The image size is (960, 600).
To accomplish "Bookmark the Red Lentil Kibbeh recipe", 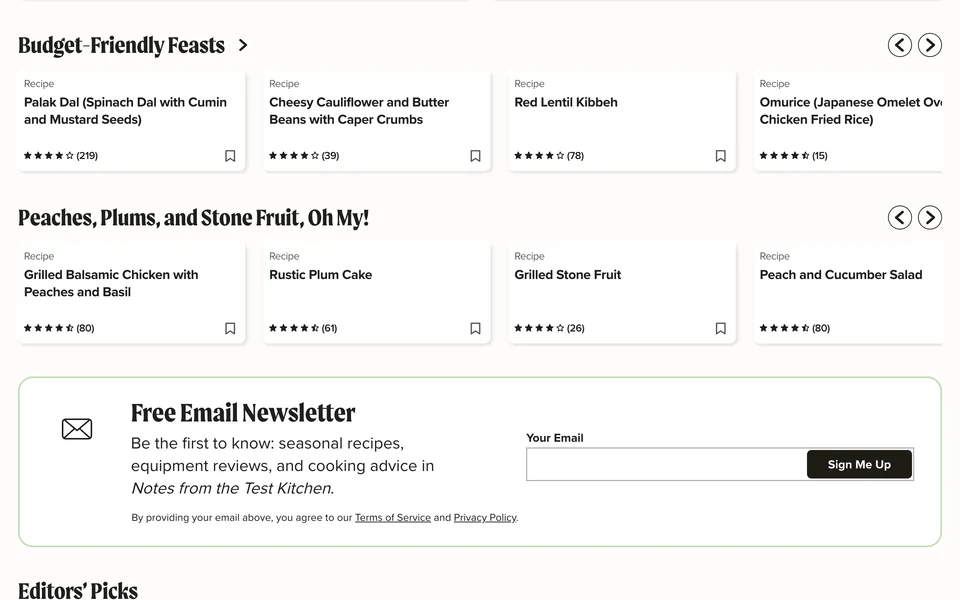I will [x=721, y=156].
